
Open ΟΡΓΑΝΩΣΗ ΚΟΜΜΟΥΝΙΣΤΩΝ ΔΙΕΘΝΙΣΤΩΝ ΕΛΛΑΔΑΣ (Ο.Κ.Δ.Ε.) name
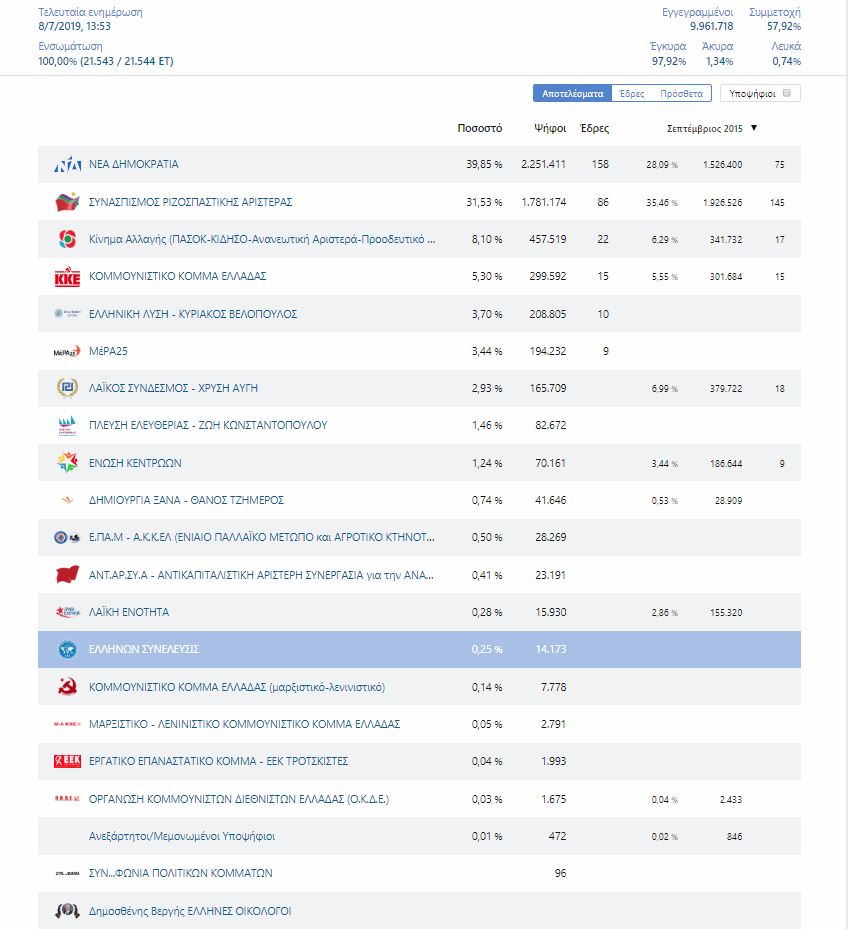pos(239,799)
